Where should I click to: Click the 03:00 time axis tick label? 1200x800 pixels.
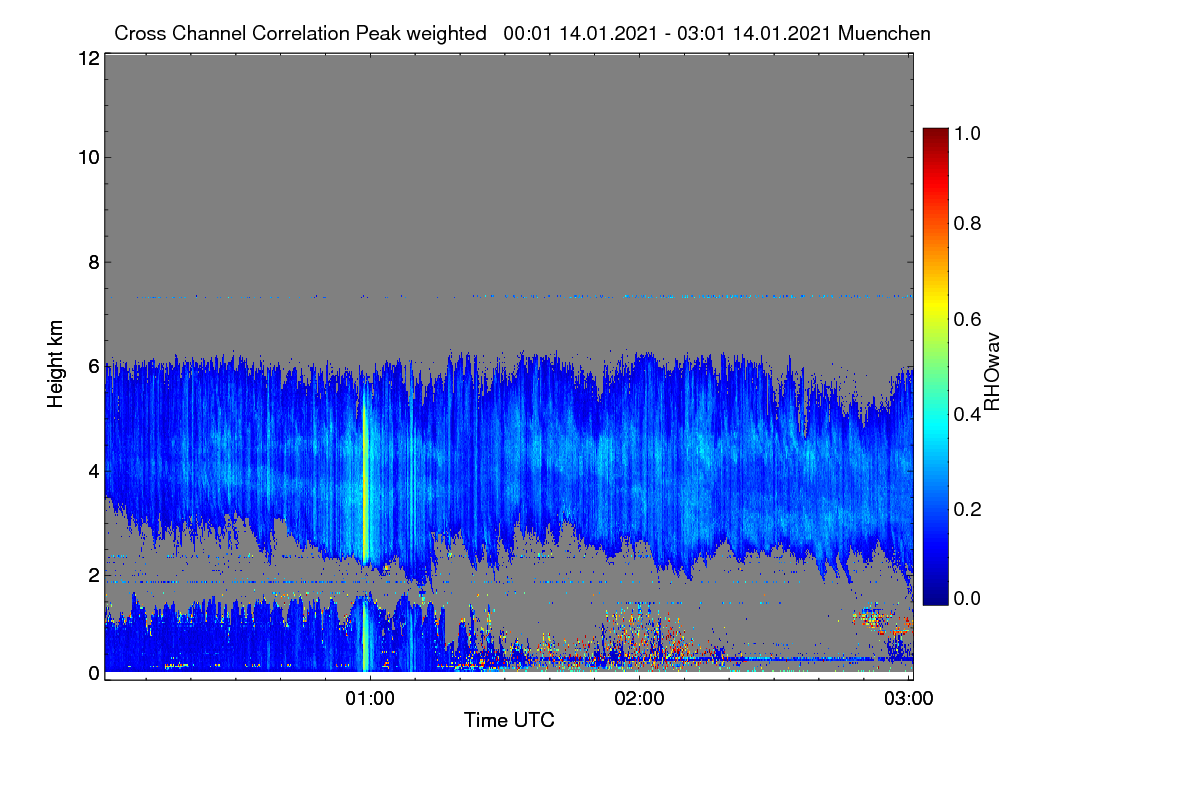909,697
